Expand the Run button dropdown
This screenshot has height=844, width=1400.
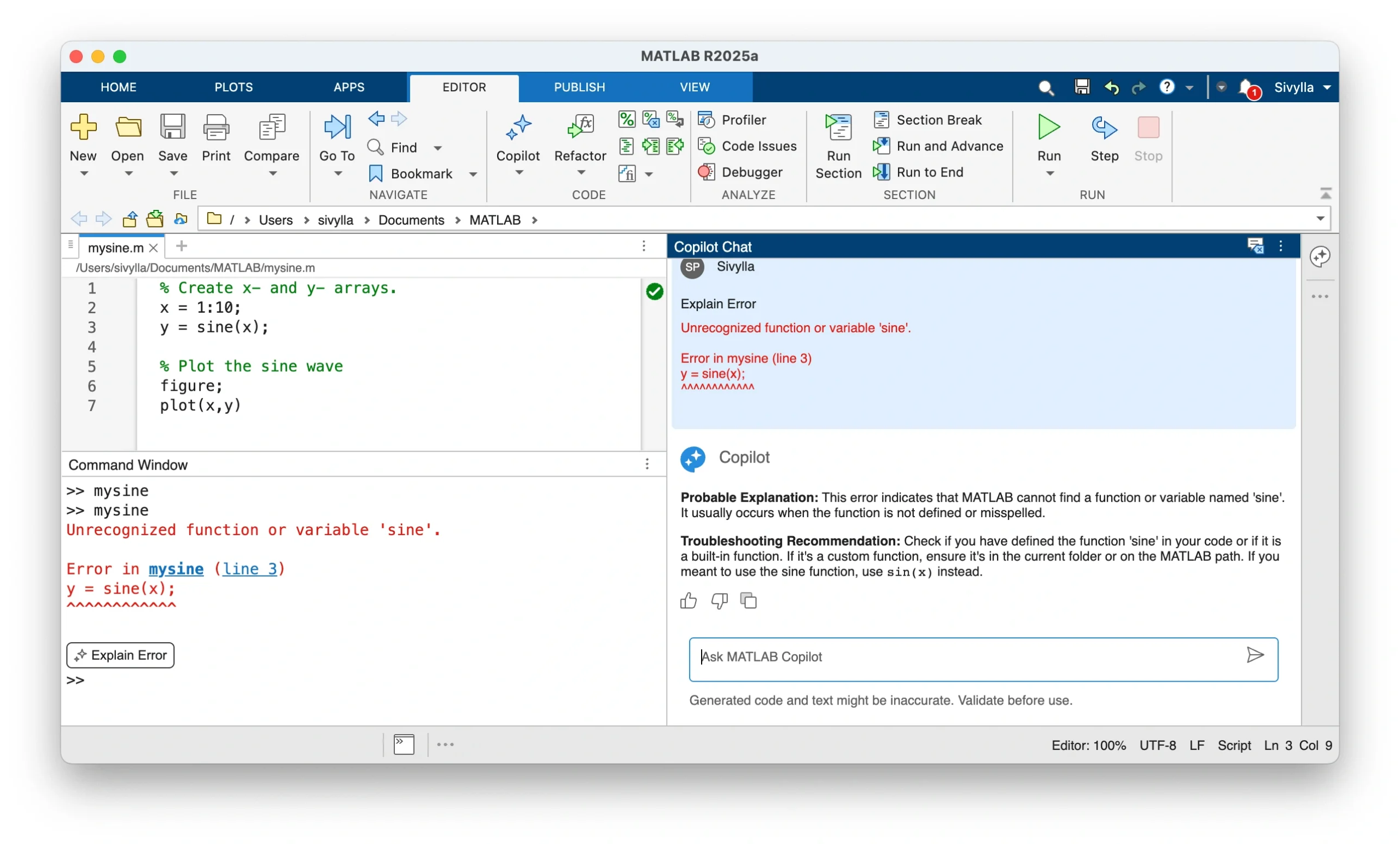1048,174
